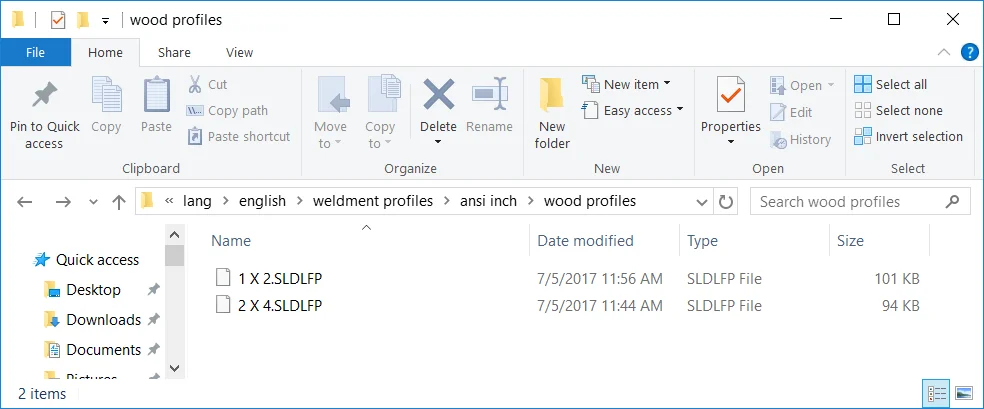This screenshot has width=984, height=409.
Task: Click Paste shortcut in the ribbon
Action: [239, 136]
